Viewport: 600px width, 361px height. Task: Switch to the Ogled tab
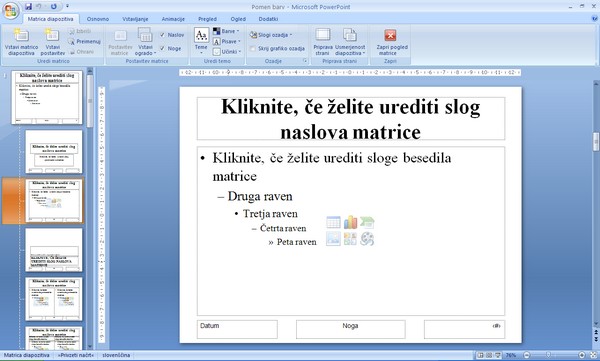pos(238,19)
